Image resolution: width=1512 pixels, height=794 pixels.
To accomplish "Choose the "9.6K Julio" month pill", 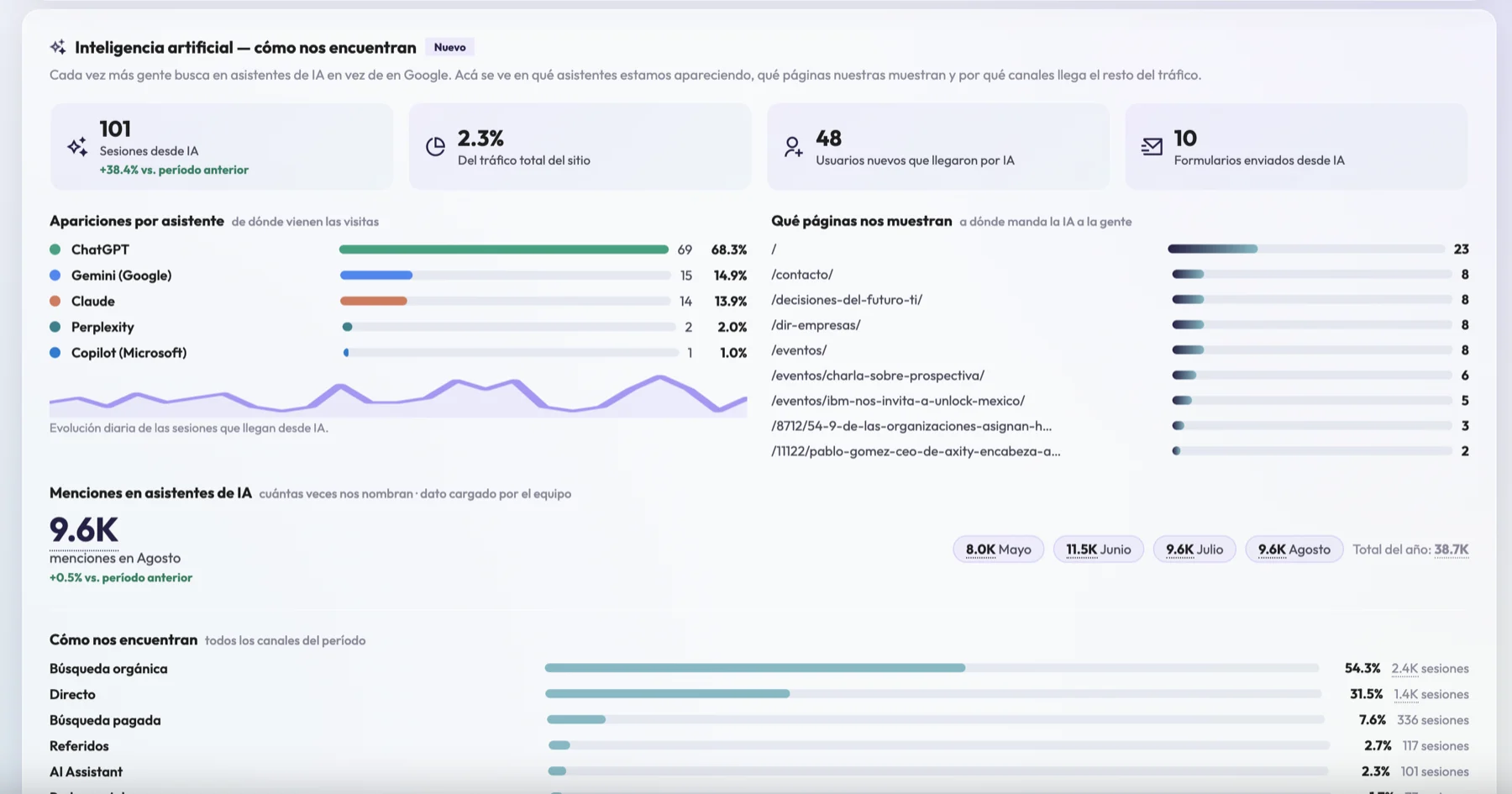I will point(1194,549).
